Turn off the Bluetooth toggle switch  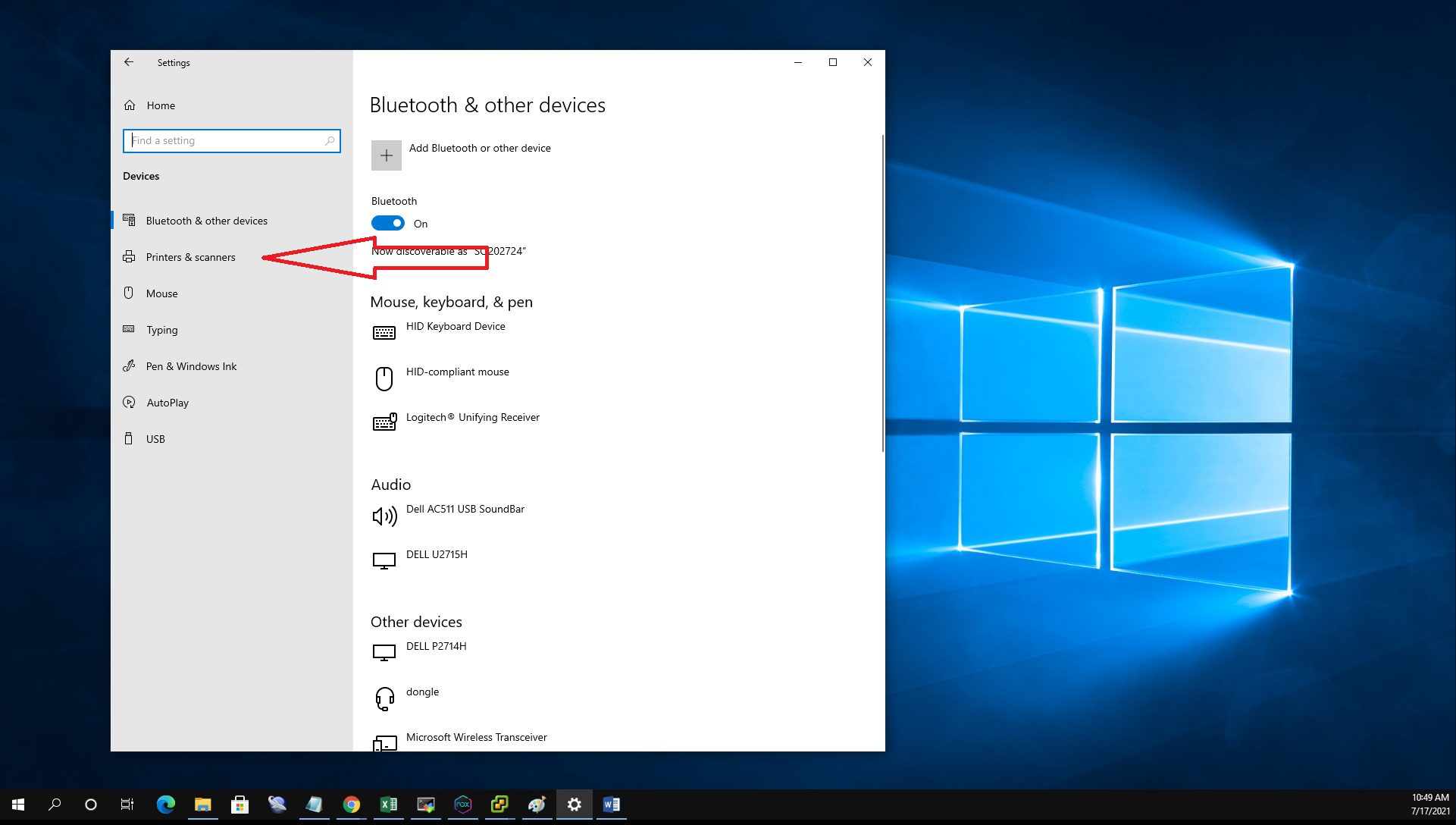pos(388,223)
